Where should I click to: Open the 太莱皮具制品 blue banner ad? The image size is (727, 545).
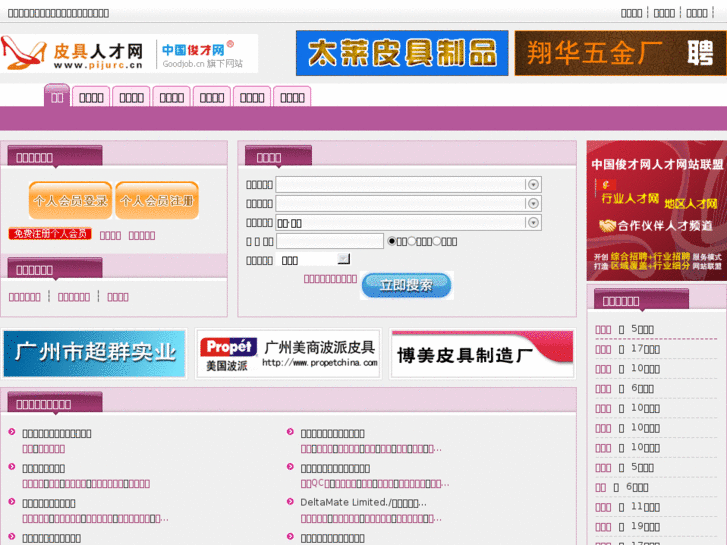point(402,53)
